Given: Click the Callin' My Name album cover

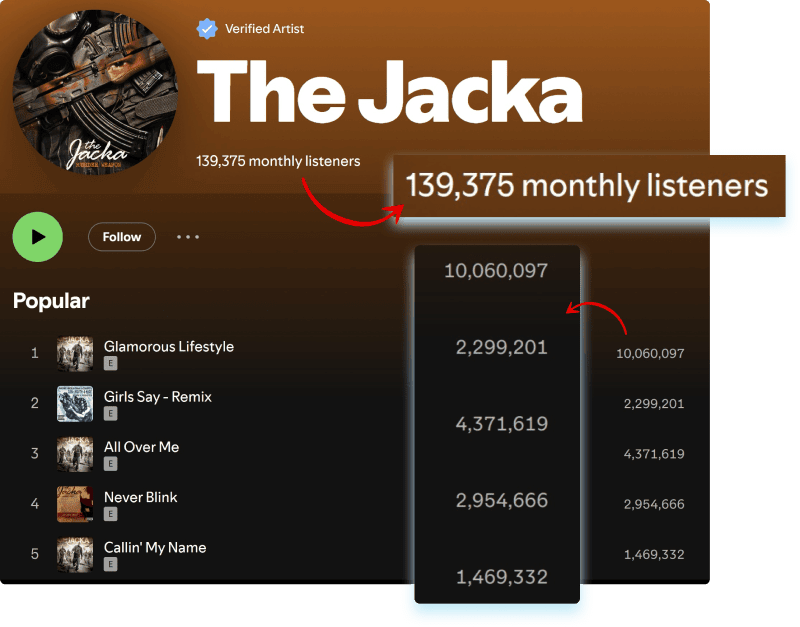Looking at the screenshot, I should 75,555.
